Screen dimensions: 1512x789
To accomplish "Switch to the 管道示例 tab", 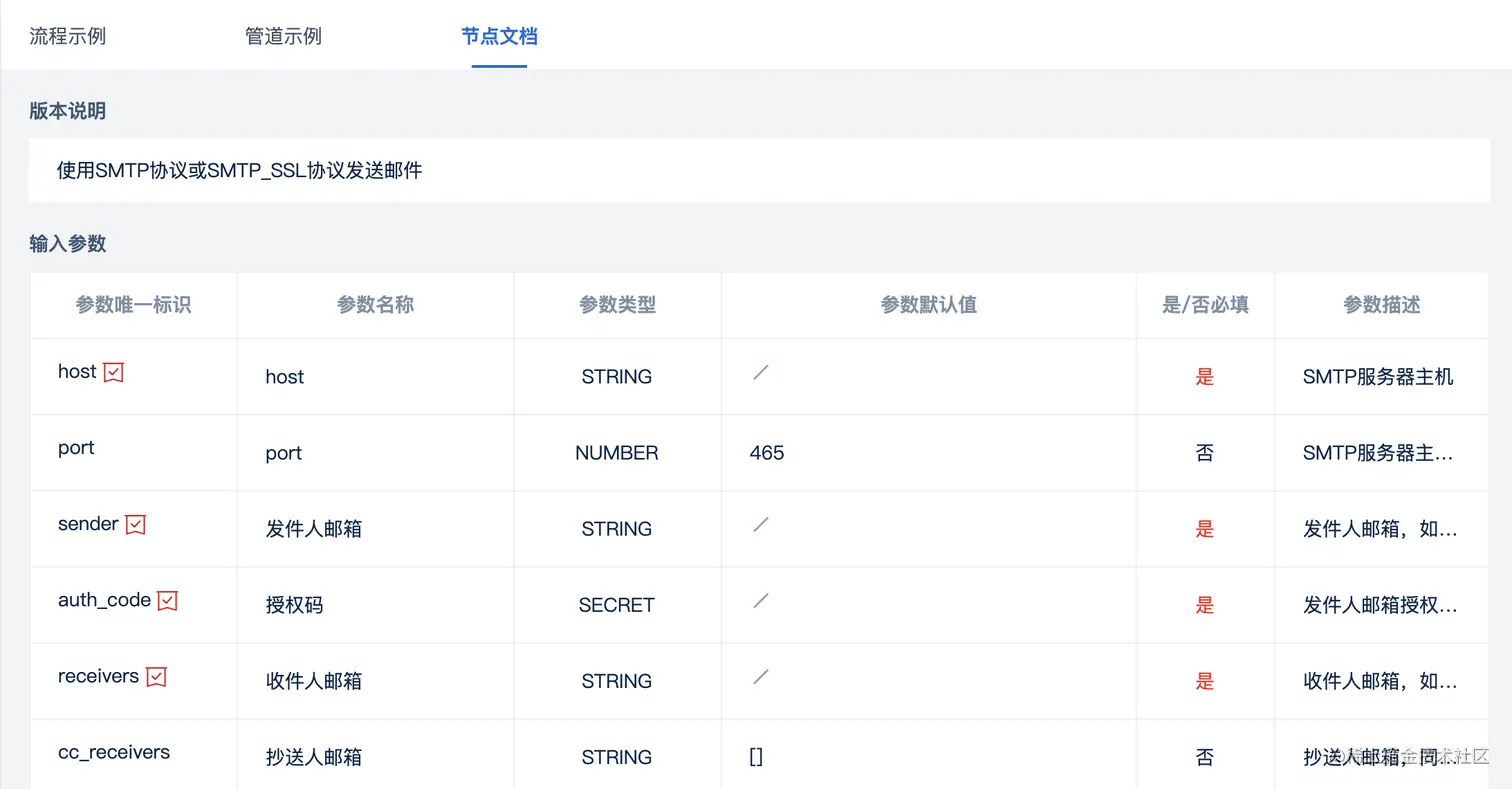I will (x=283, y=37).
